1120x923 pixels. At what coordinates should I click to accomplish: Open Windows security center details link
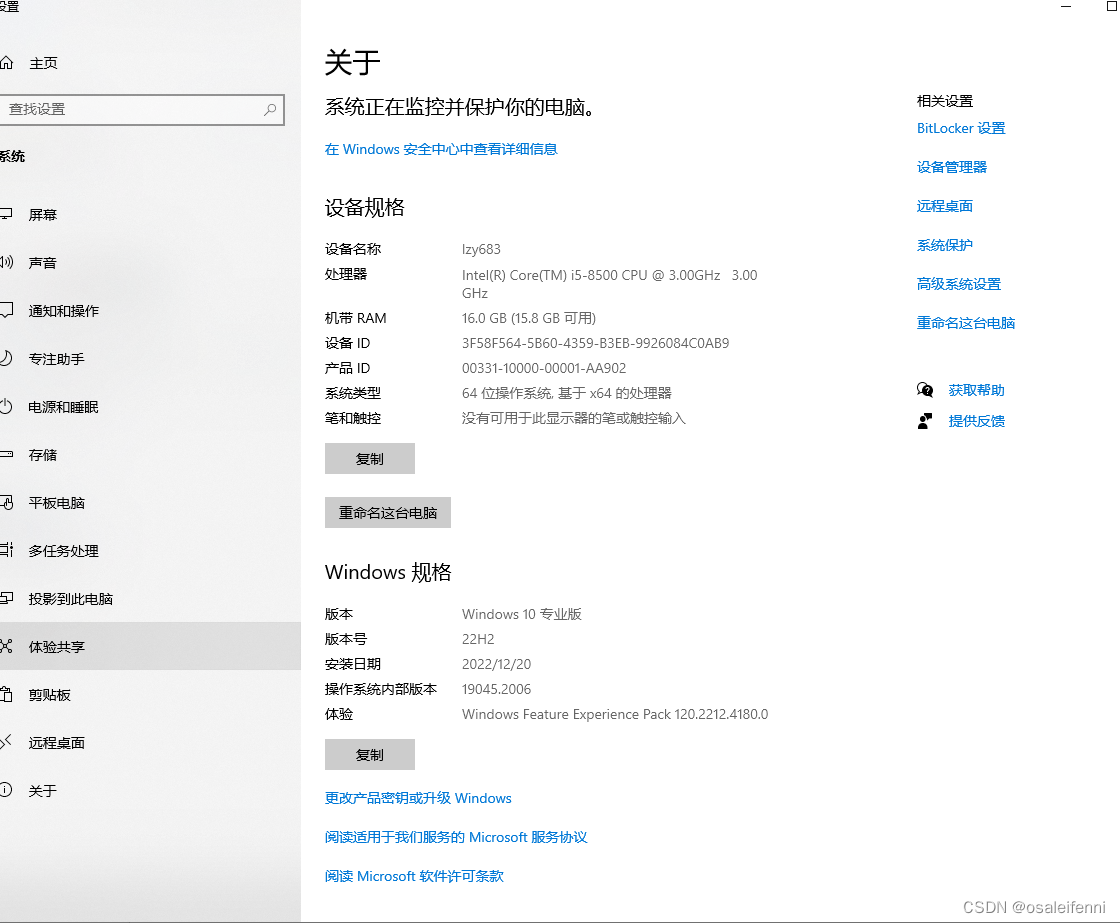pos(441,149)
